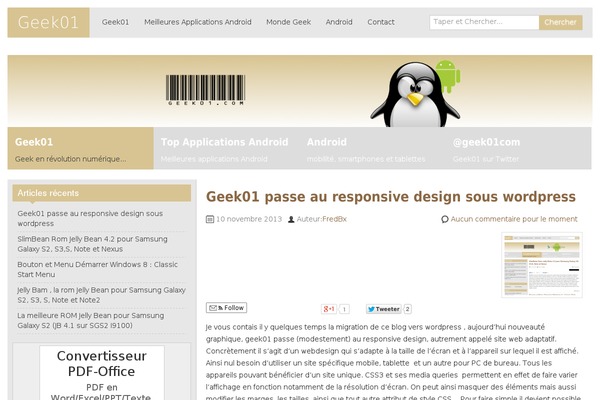Open the article screenshot thumbnail

pyautogui.click(x=542, y=265)
